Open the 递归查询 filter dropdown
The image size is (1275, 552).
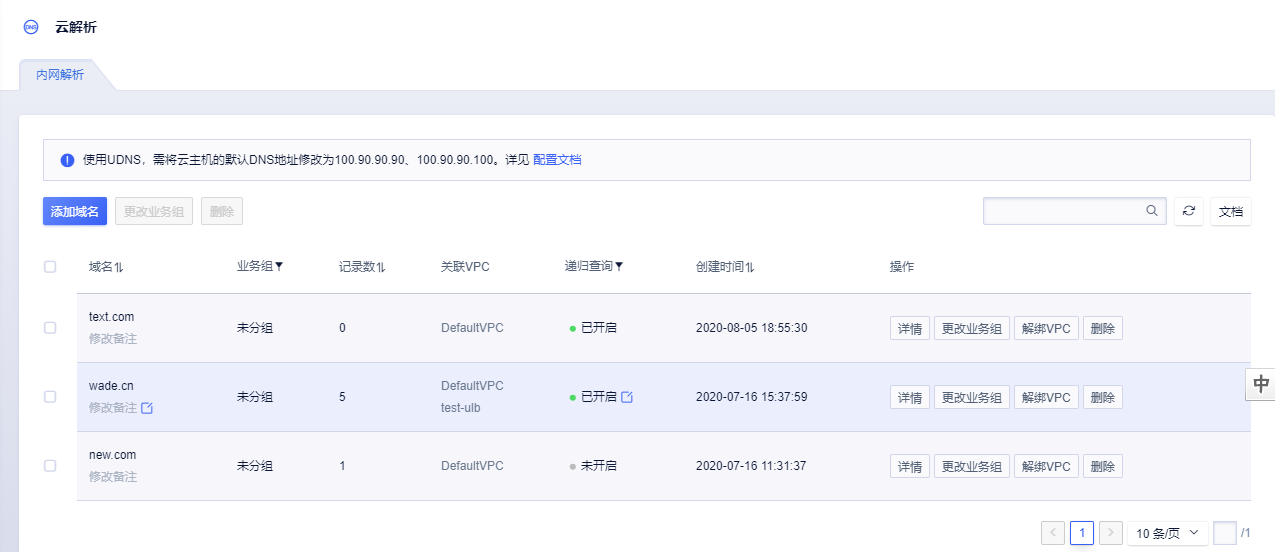coord(619,267)
